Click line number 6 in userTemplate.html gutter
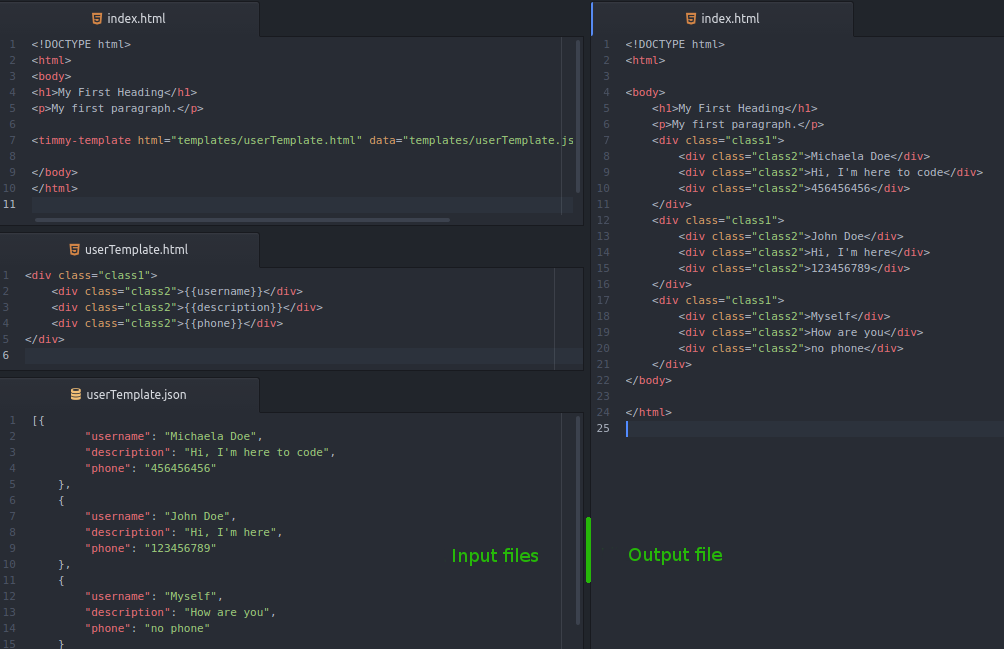Viewport: 1004px width, 649px height. click(x=6, y=356)
